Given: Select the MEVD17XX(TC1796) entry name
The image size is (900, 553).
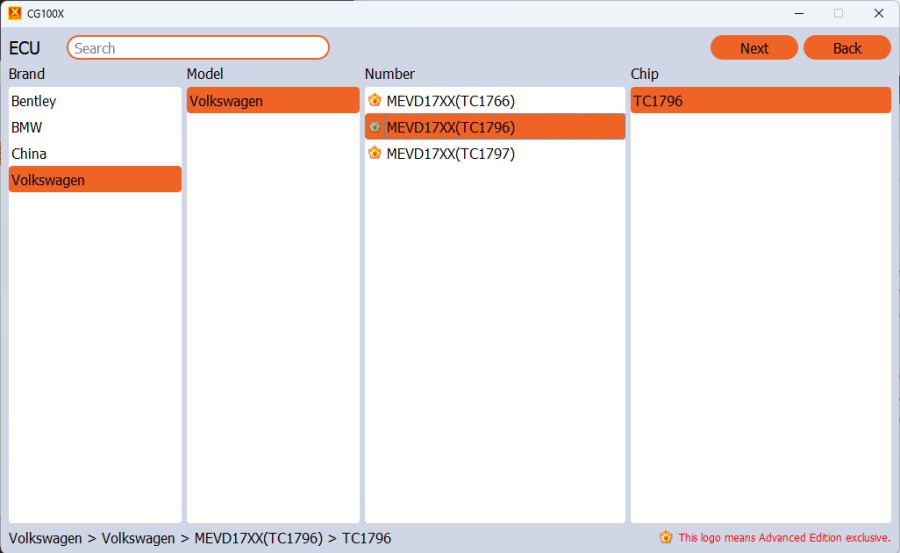Looking at the screenshot, I should [x=451, y=127].
